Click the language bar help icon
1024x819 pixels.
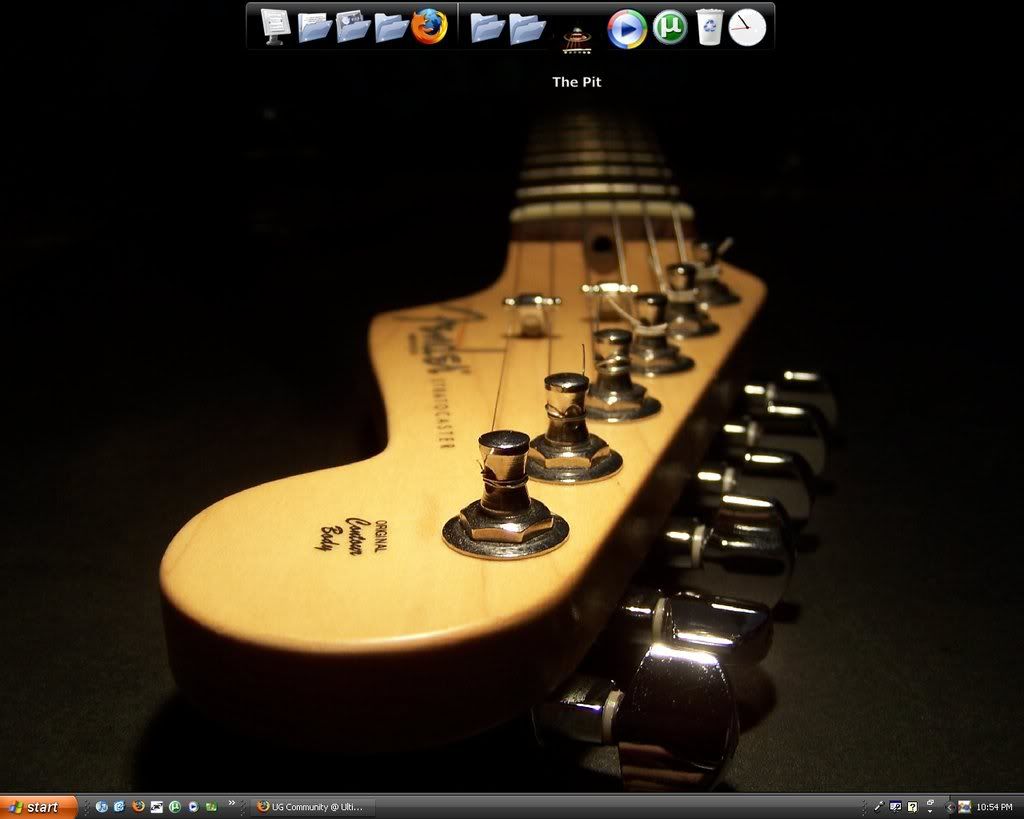coord(913,807)
